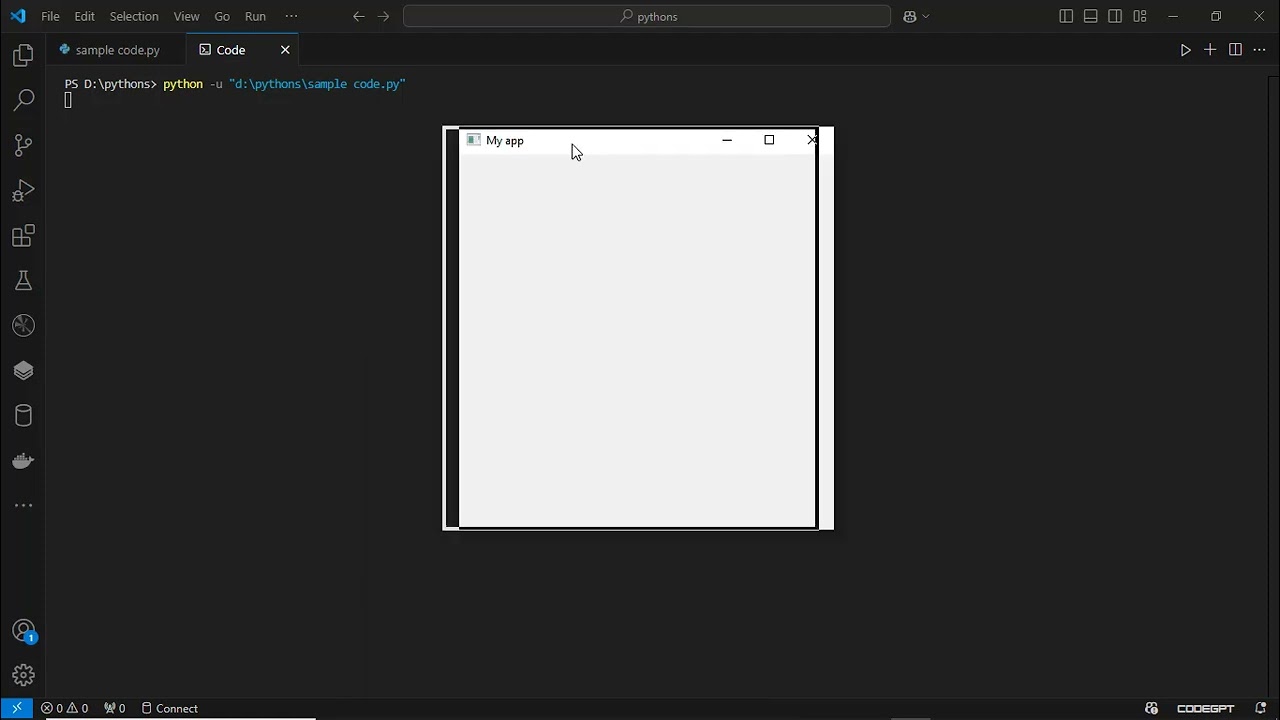Screen dimensions: 1280x720
Task: Click the My app window title icon
Action: coord(474,140)
